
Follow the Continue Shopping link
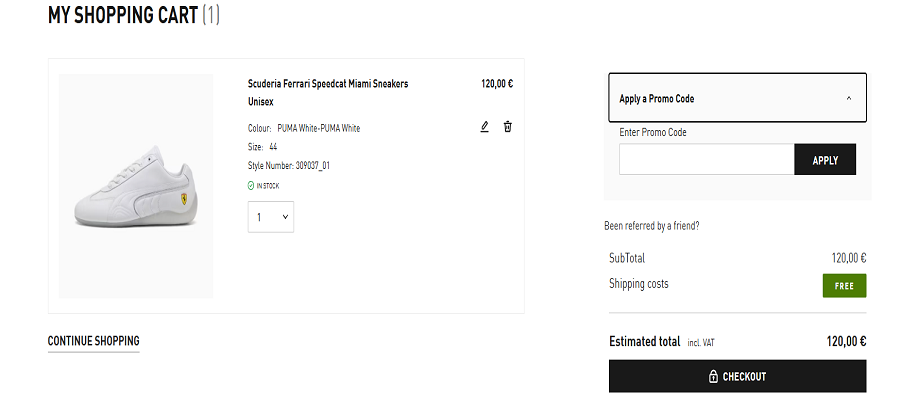(x=93, y=341)
